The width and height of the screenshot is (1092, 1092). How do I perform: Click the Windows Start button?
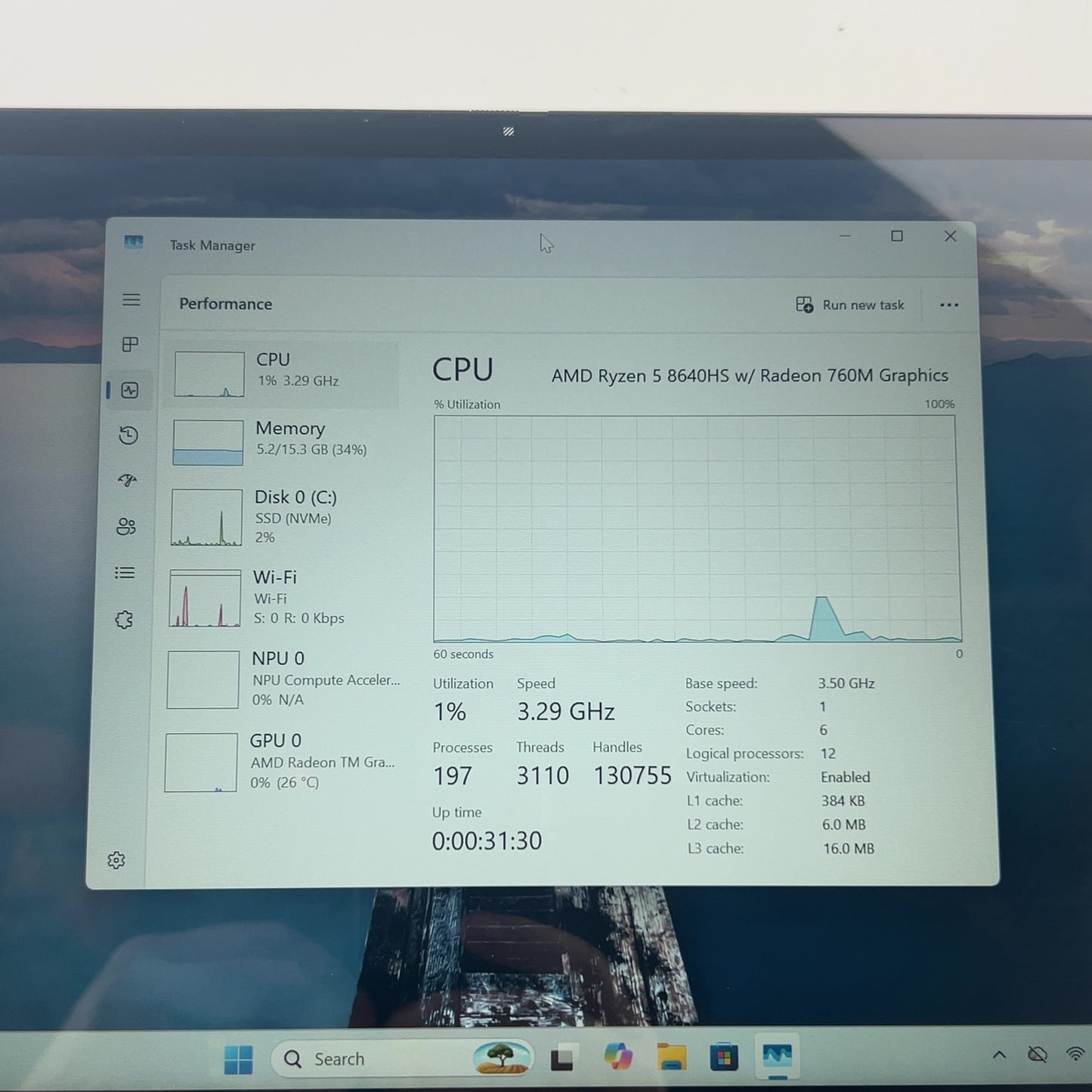pyautogui.click(x=239, y=1060)
